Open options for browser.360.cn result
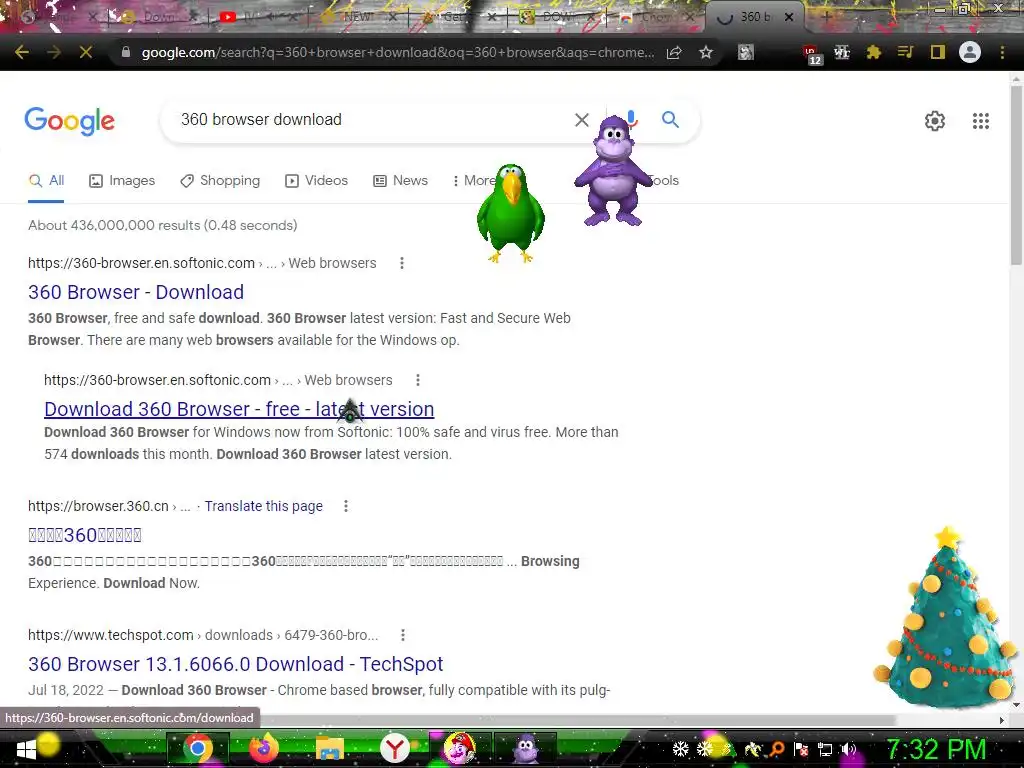The width and height of the screenshot is (1024, 768). tap(345, 506)
